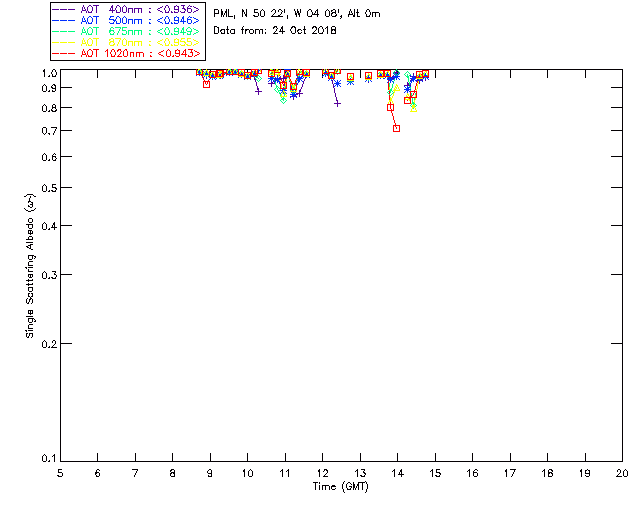This screenshot has height=512, width=640.
Task: Click the AOT 400nm legend entry
Action: [127, 9]
